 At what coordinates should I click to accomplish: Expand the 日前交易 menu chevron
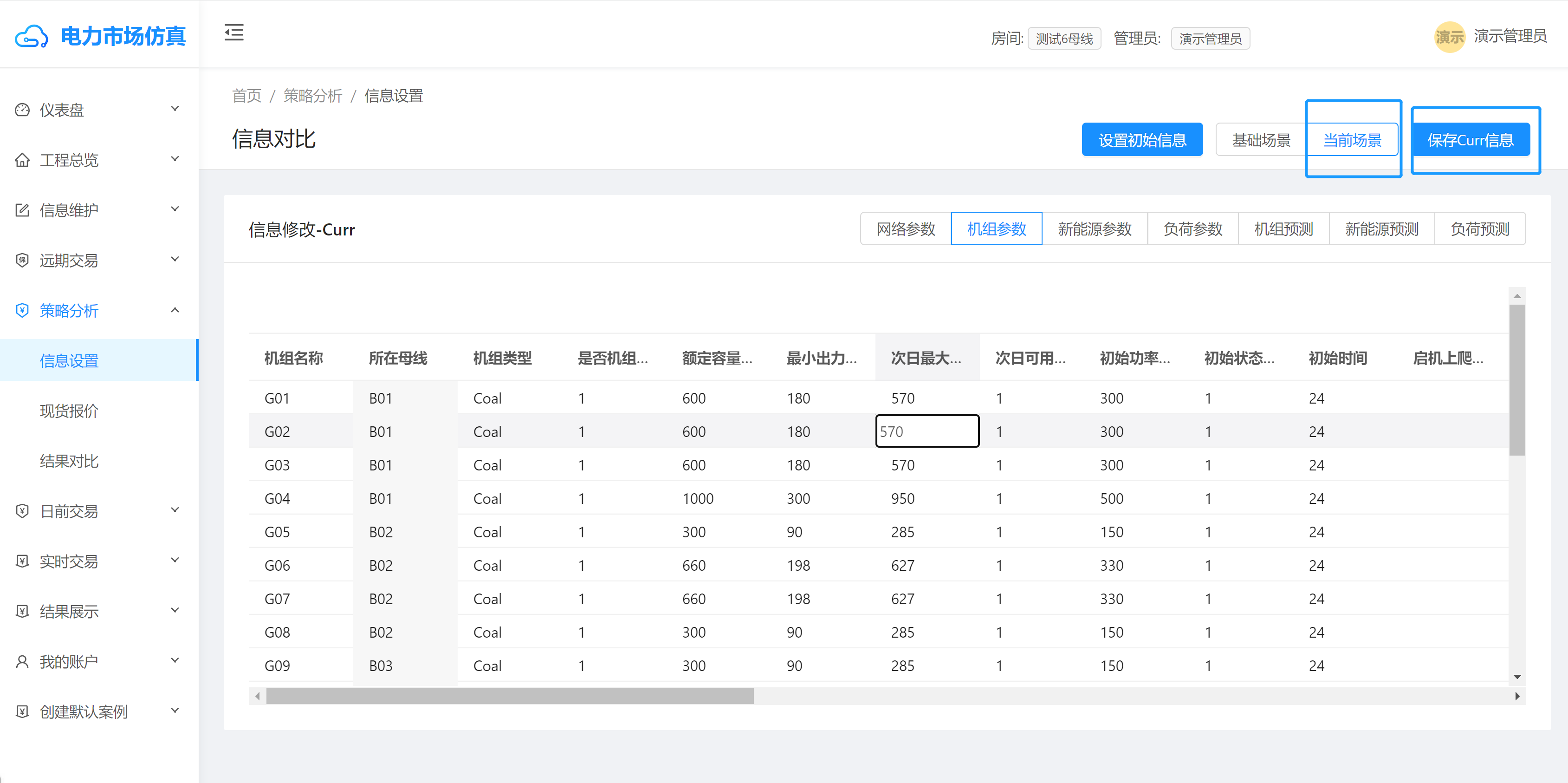pos(175,510)
